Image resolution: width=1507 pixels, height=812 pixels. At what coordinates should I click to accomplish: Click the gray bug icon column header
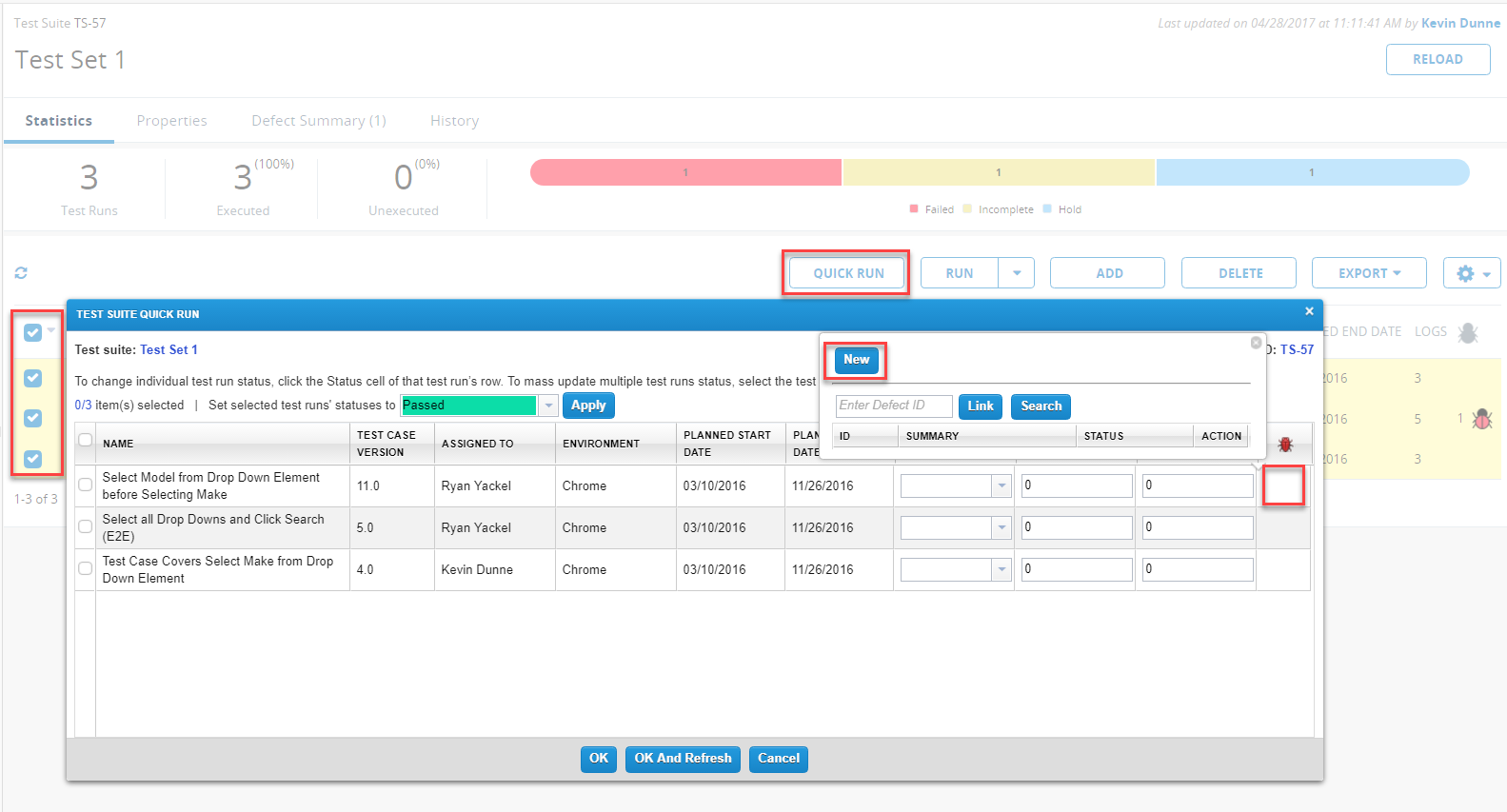[x=1468, y=332]
